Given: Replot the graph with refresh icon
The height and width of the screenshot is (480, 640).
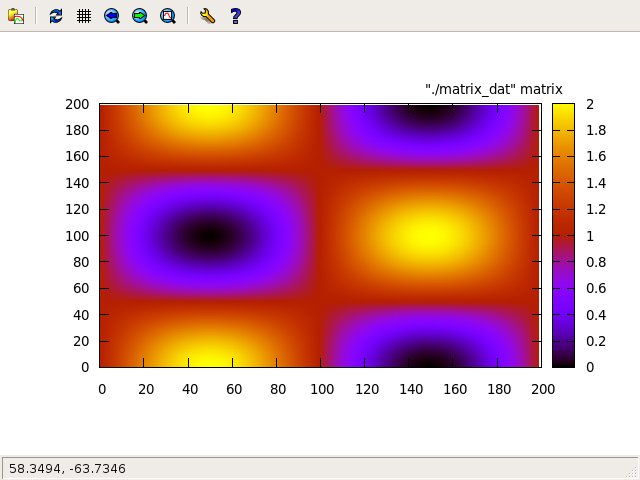Looking at the screenshot, I should 56,16.
